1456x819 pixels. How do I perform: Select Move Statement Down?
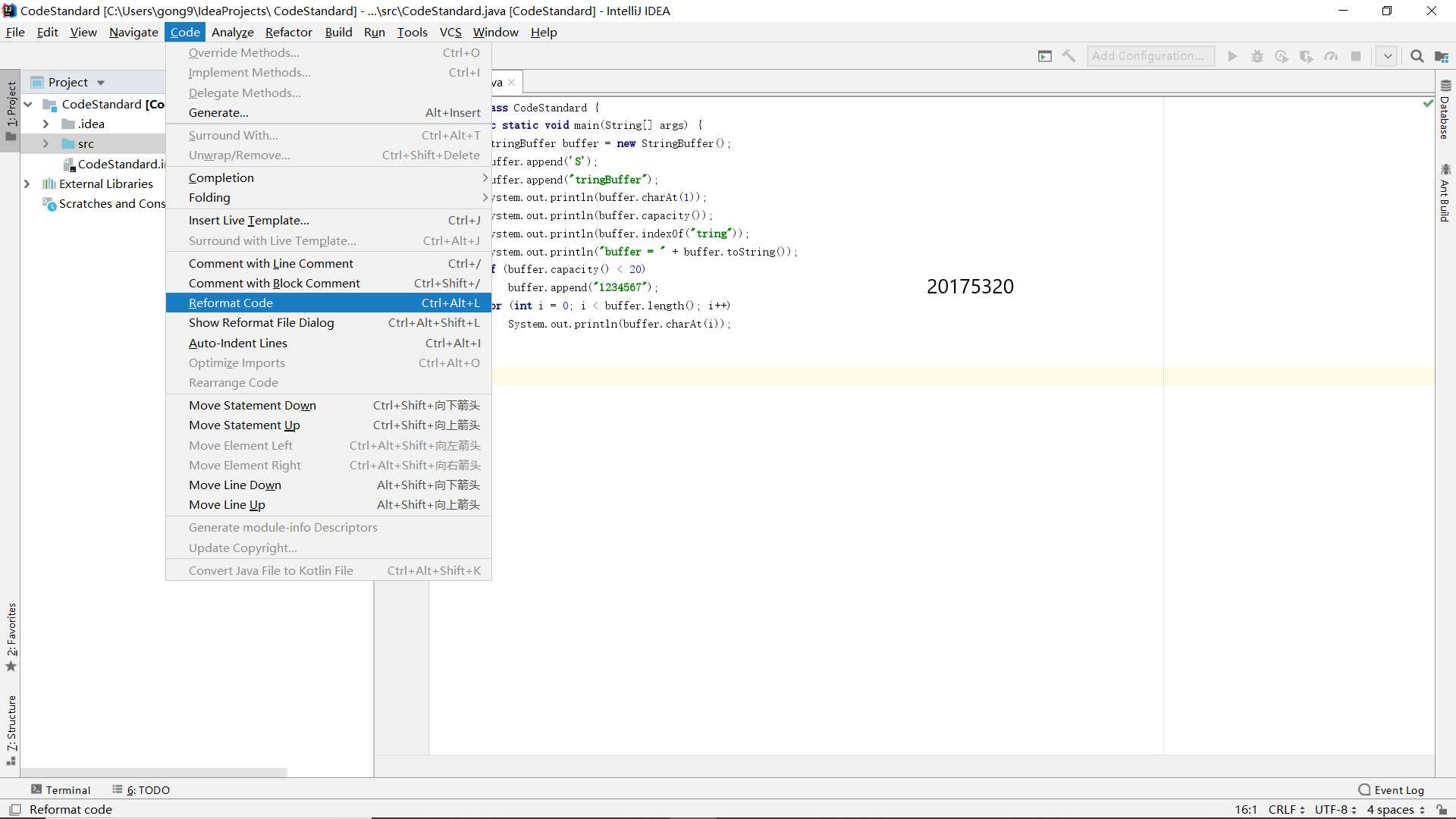[x=328, y=405]
